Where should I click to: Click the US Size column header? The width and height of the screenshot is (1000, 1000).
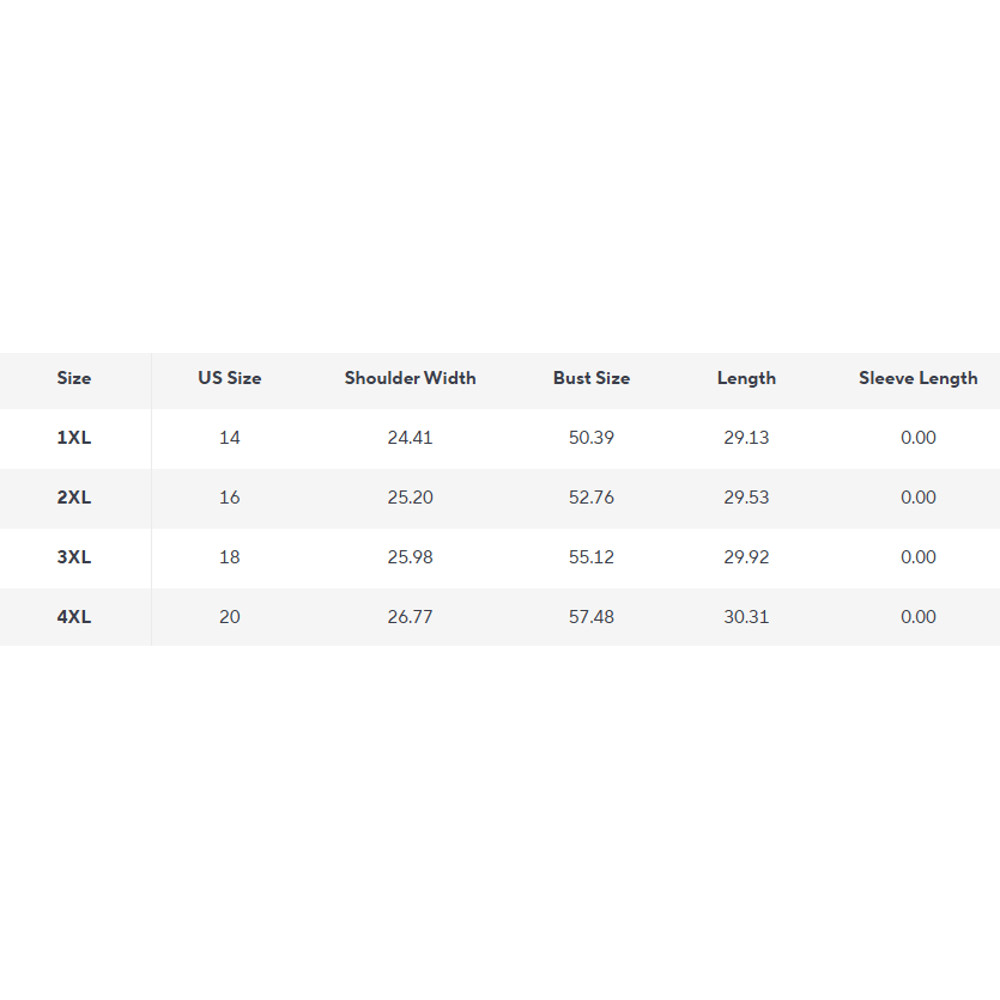pos(229,378)
